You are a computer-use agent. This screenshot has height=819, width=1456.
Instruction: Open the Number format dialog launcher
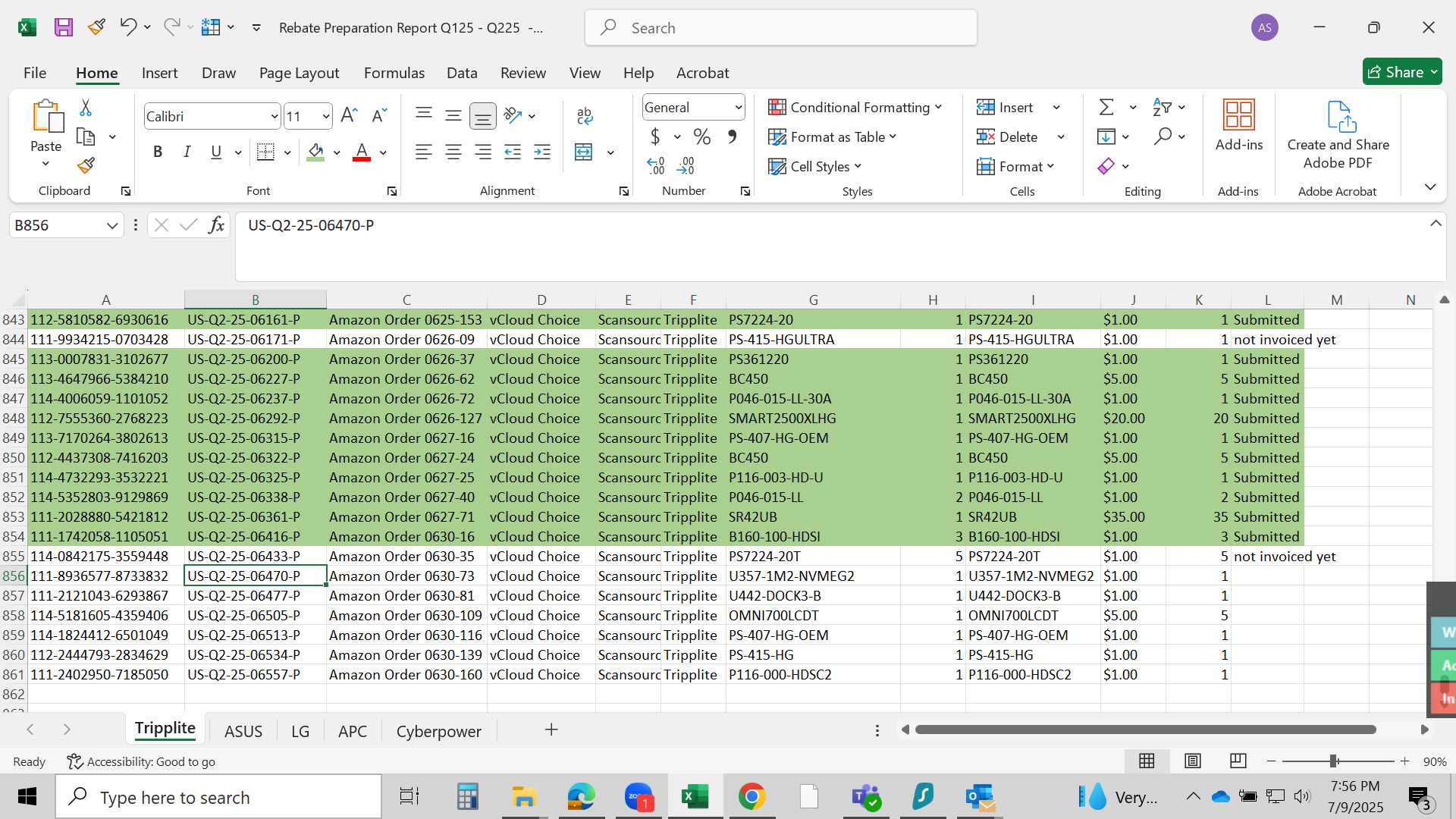point(745,192)
